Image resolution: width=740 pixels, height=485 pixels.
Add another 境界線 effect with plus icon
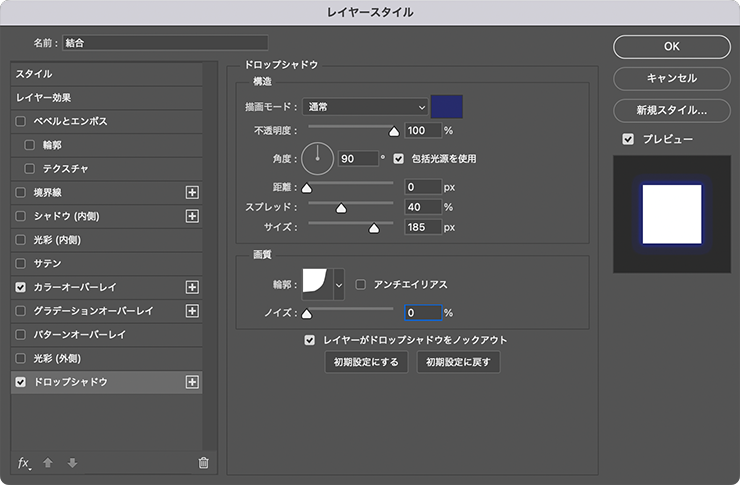[192, 192]
